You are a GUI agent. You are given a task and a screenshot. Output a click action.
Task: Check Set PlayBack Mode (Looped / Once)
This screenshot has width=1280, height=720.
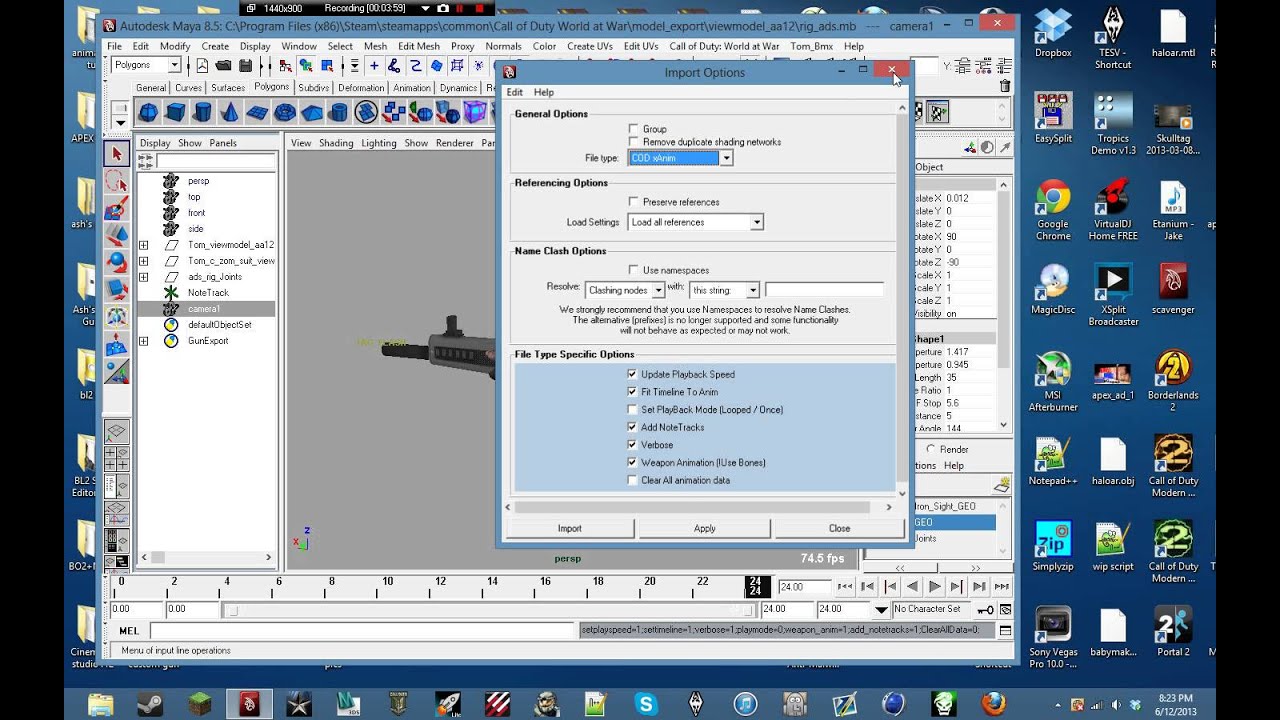pyautogui.click(x=632, y=409)
